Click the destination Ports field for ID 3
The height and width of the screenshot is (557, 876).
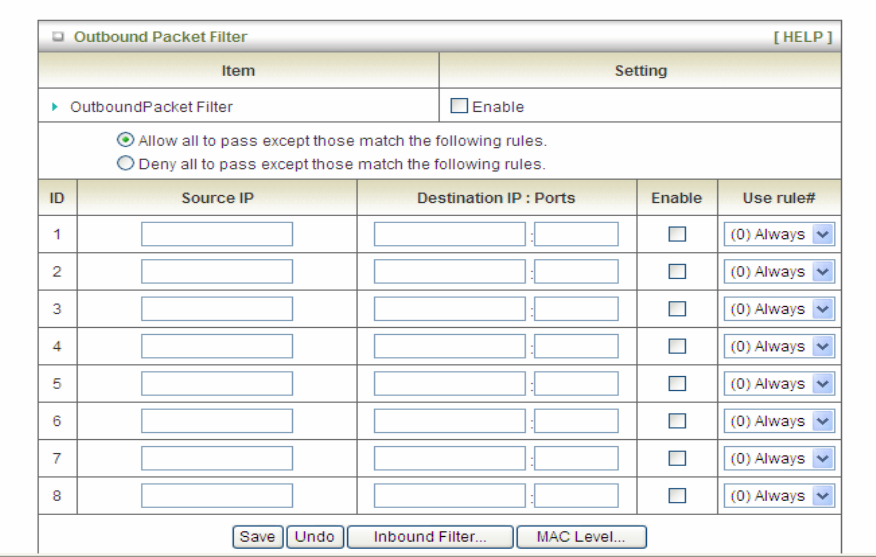[576, 309]
